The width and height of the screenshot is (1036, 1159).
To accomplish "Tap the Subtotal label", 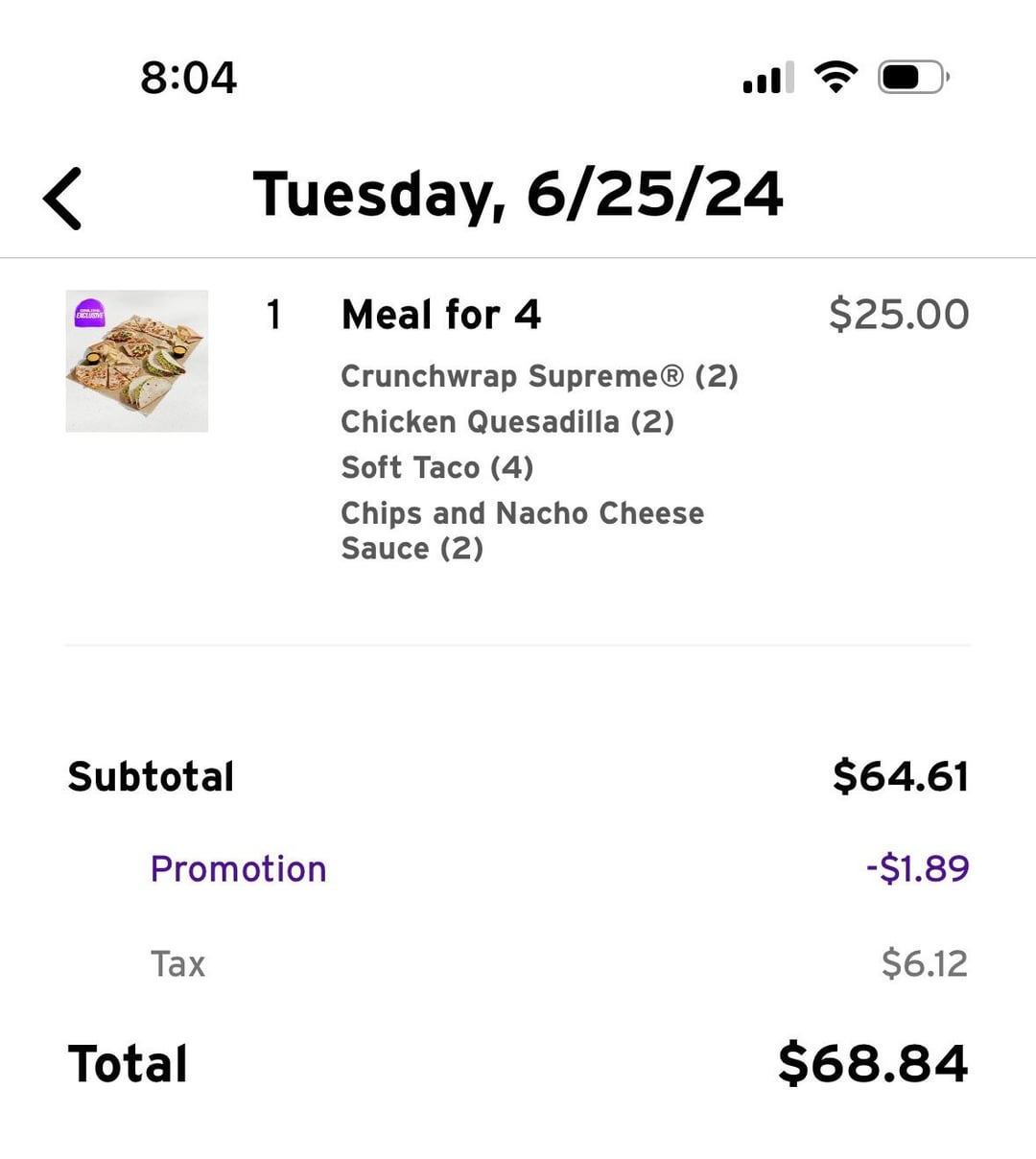I will (151, 777).
